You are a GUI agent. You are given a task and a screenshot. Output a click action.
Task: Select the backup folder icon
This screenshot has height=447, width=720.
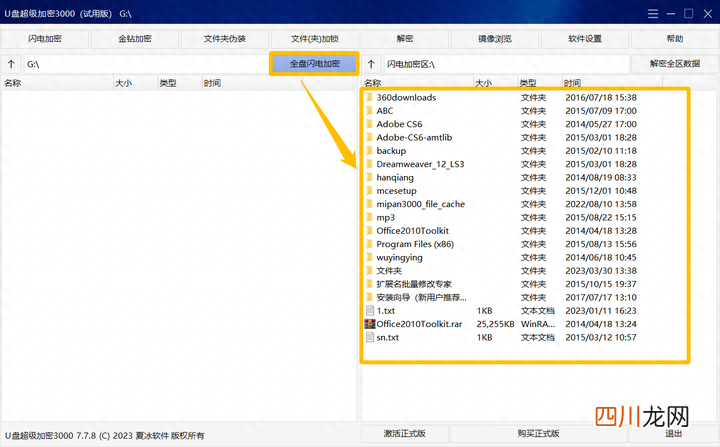[370, 151]
